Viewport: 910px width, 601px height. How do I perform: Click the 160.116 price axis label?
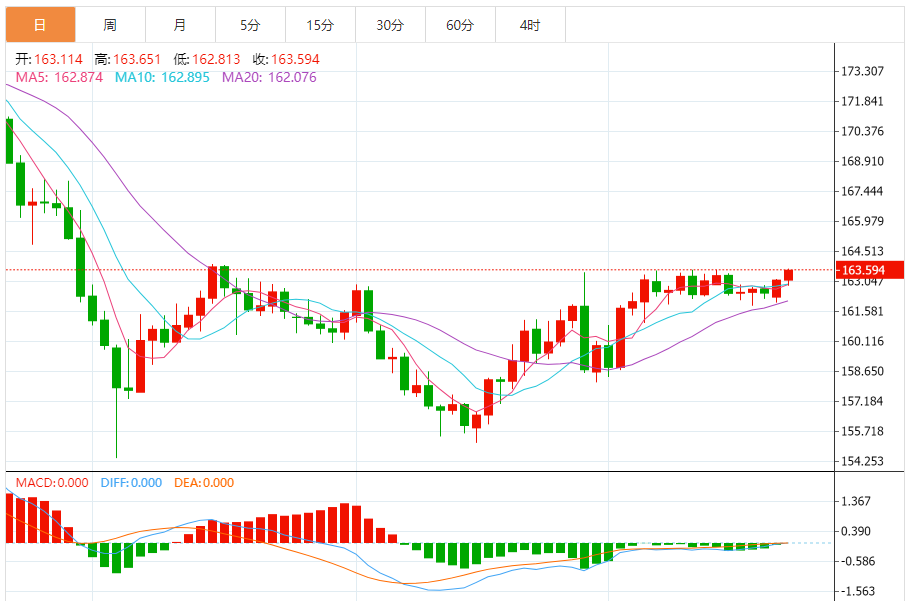pyautogui.click(x=862, y=341)
